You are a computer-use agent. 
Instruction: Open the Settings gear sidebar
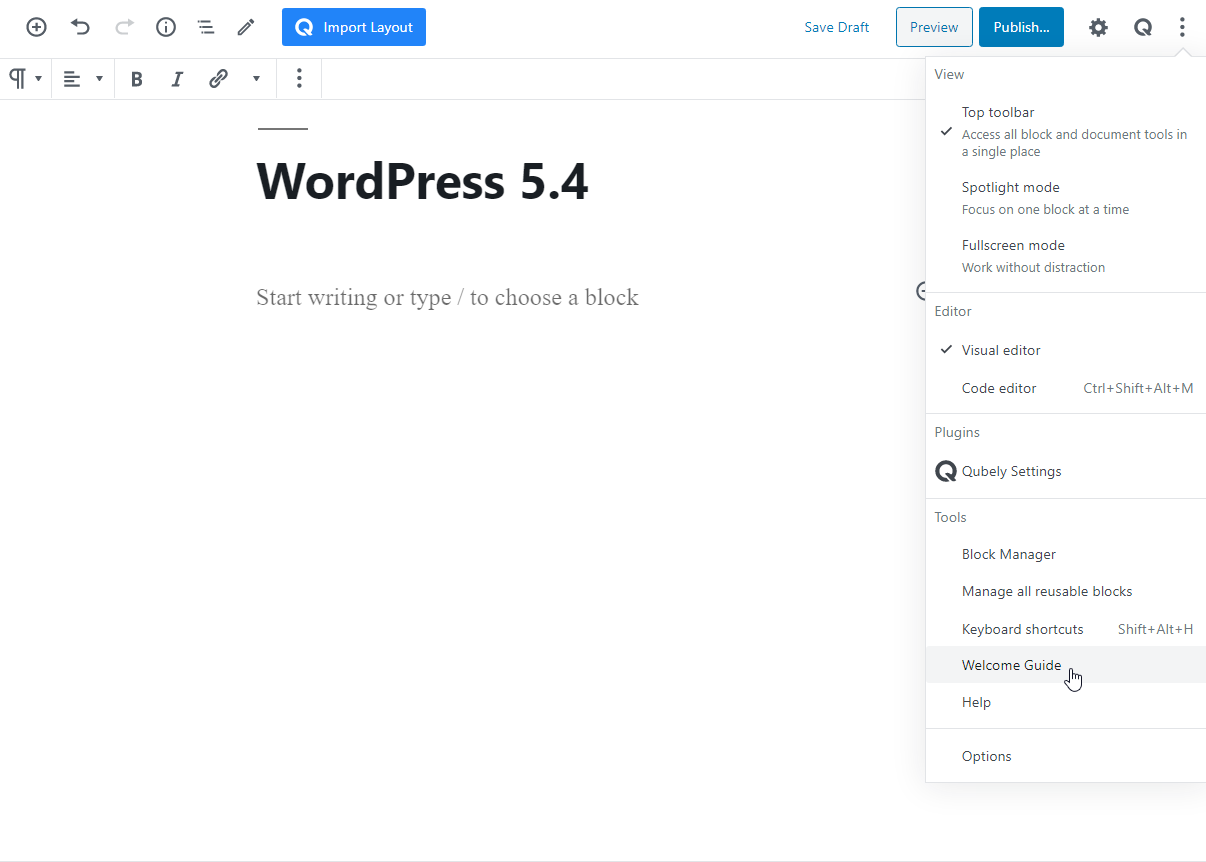tap(1098, 27)
